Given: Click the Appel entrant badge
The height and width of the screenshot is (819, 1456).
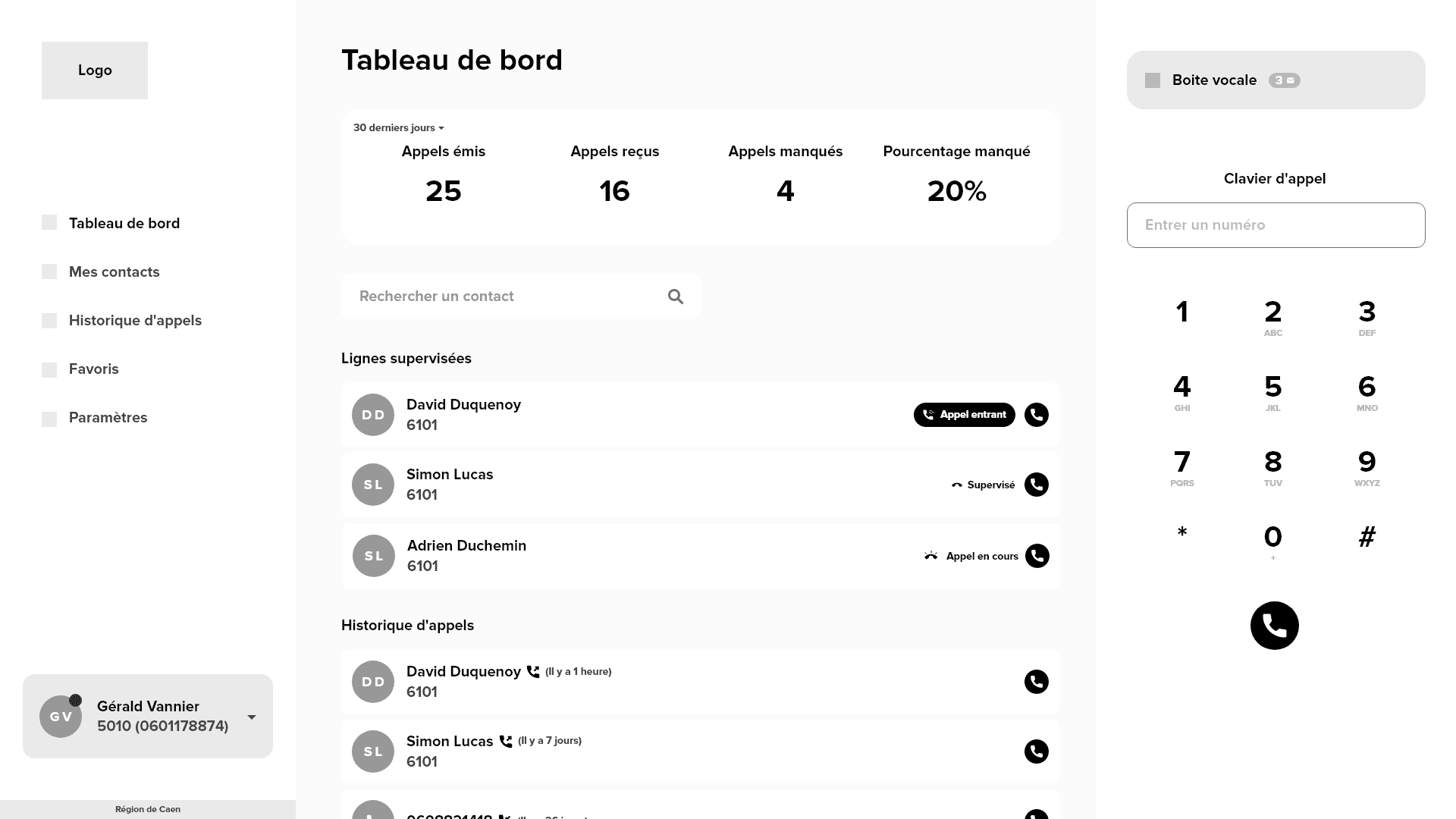Looking at the screenshot, I should point(964,415).
